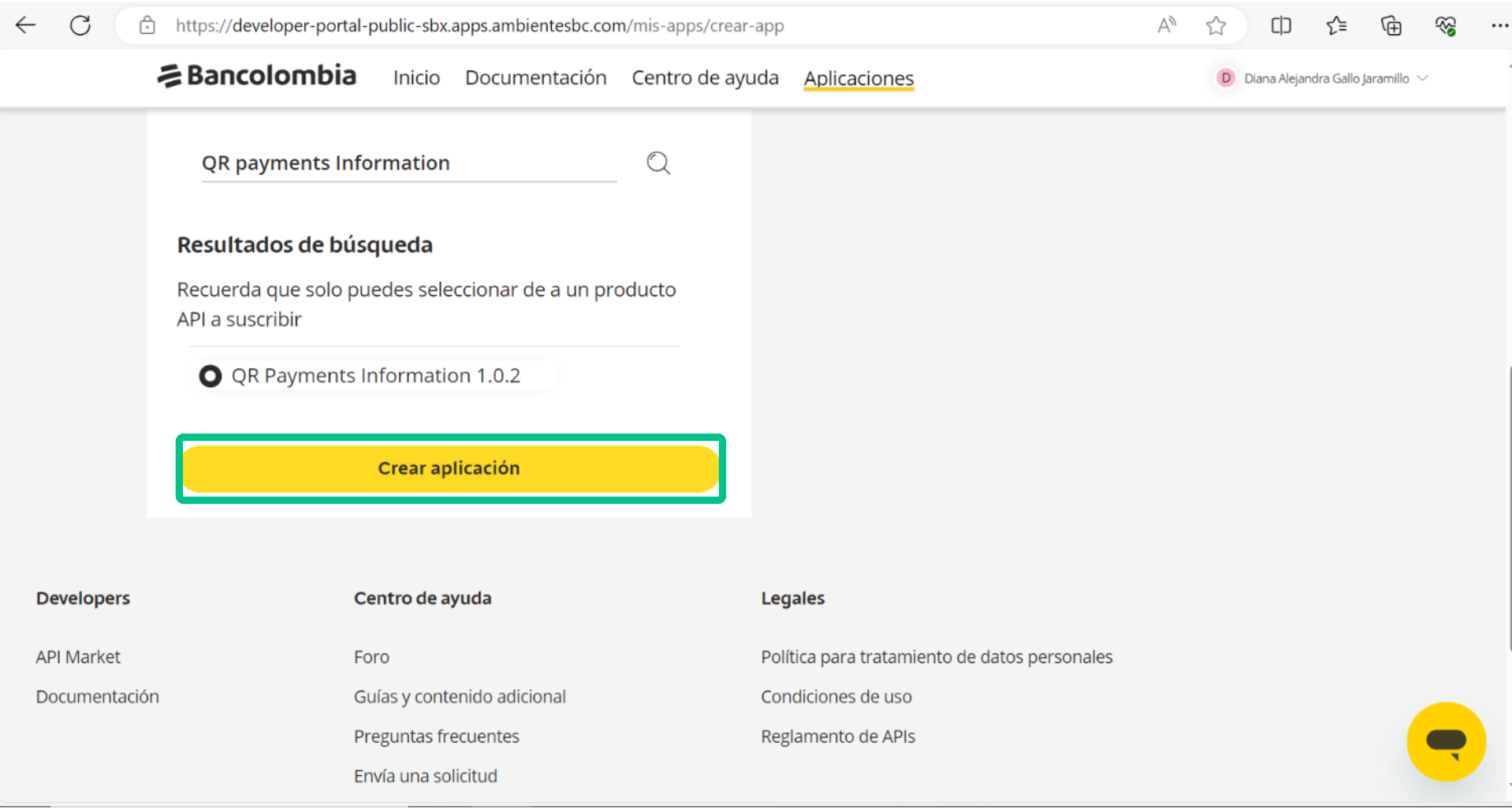Open the Inicio menu item

coord(416,78)
